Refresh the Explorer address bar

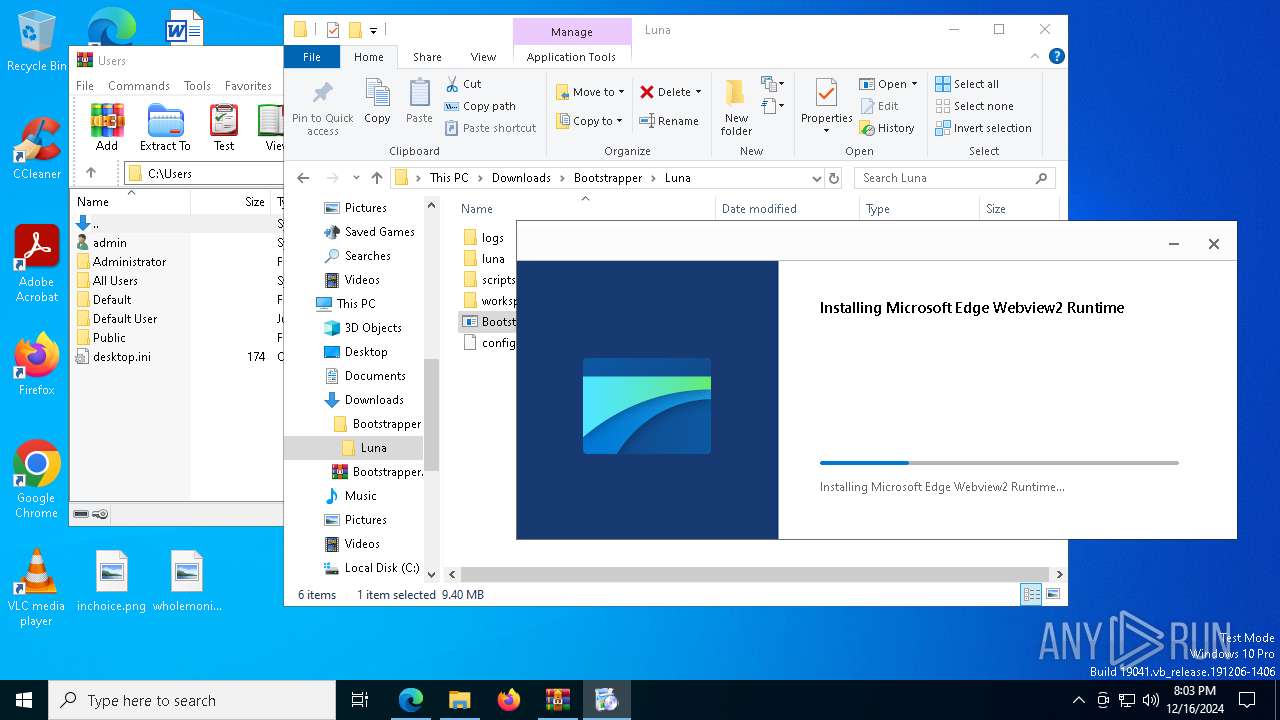834,178
